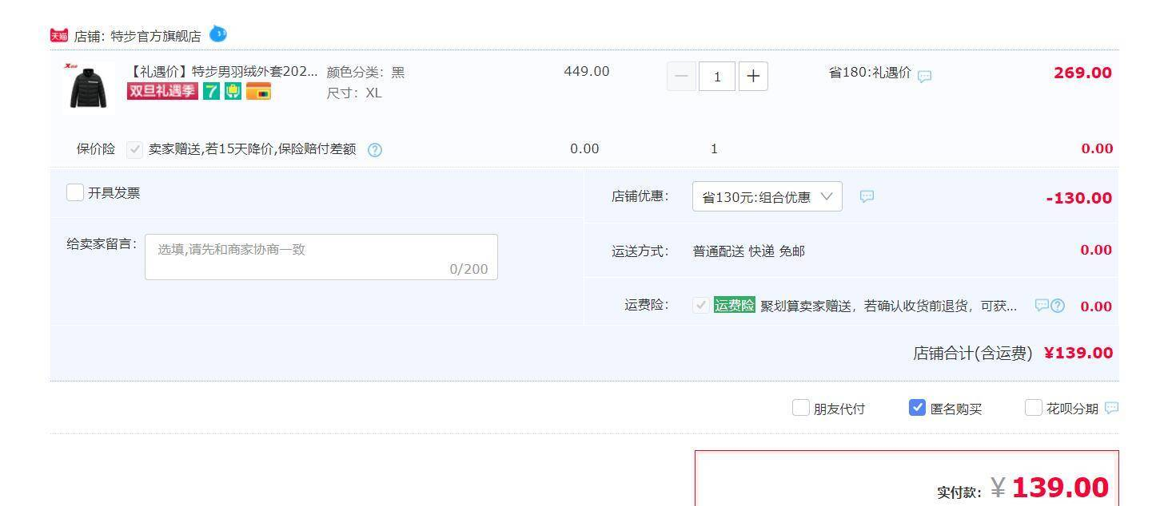1152x506 pixels.
Task: Expand the 省130元:组合优惠 dropdown
Action: coord(767,197)
